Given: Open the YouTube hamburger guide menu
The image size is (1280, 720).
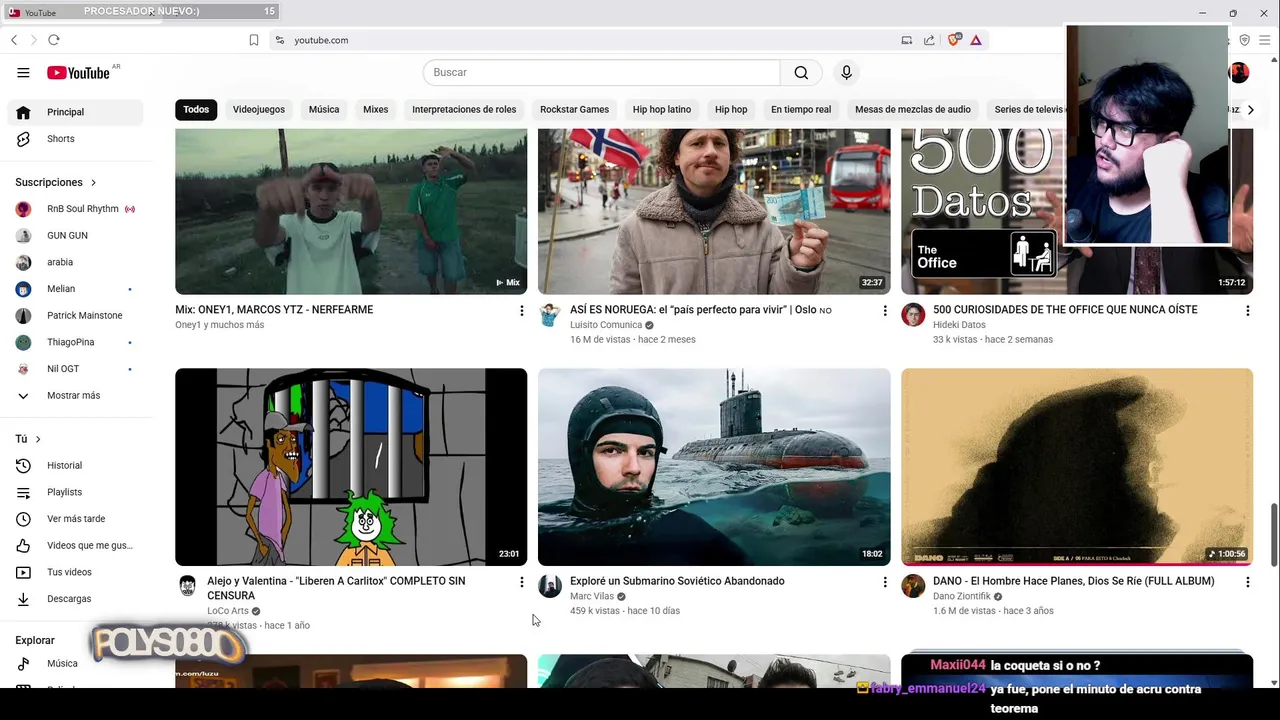Looking at the screenshot, I should click(x=23, y=72).
